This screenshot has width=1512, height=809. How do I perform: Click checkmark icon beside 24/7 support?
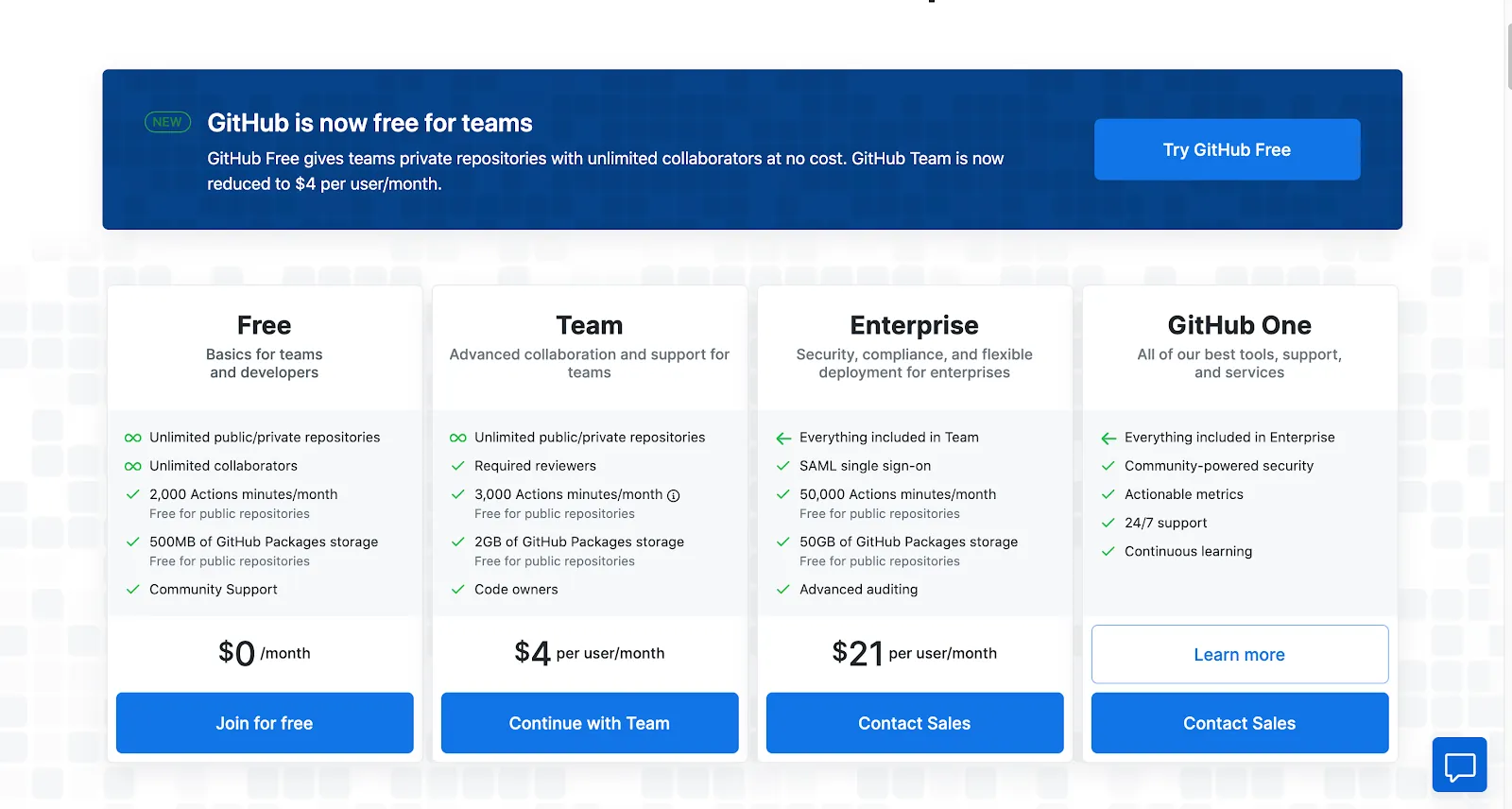tap(1108, 523)
